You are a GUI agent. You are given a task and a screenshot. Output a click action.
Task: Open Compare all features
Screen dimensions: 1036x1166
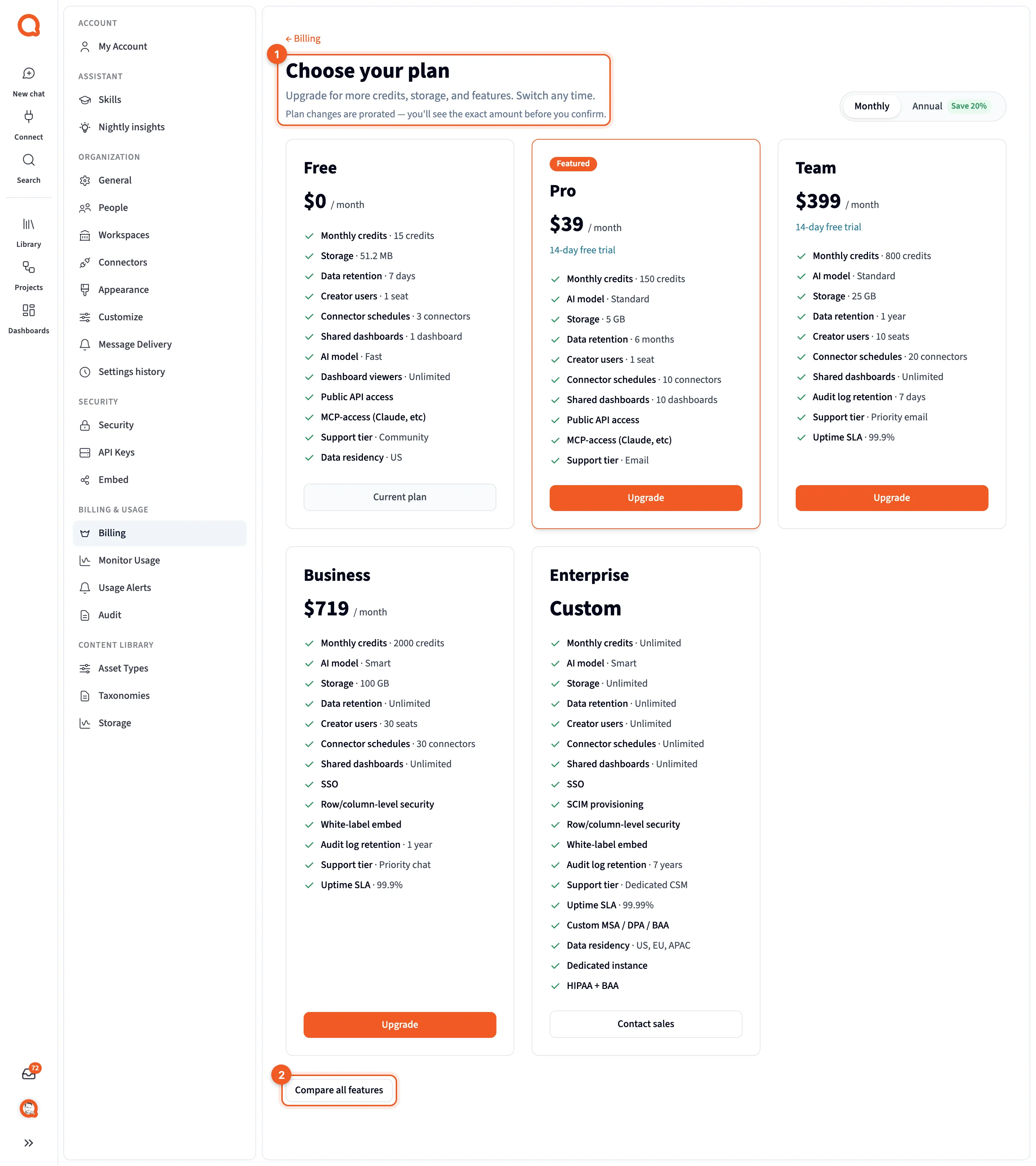[x=339, y=1090]
